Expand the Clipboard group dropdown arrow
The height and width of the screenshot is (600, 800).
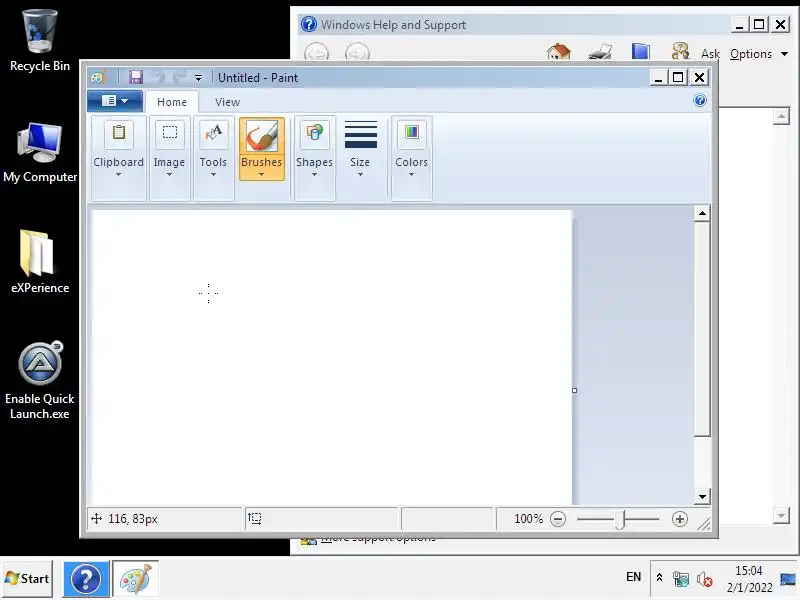coord(118,175)
